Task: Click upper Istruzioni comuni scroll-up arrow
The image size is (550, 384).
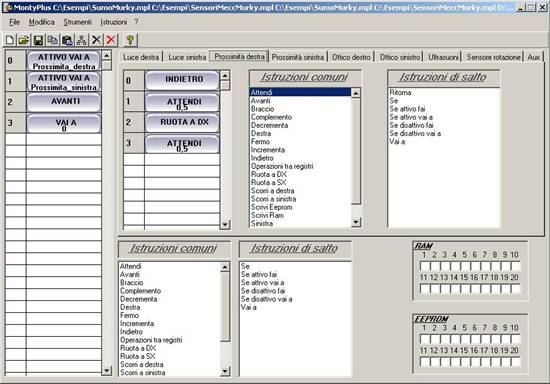Action: coord(356,93)
